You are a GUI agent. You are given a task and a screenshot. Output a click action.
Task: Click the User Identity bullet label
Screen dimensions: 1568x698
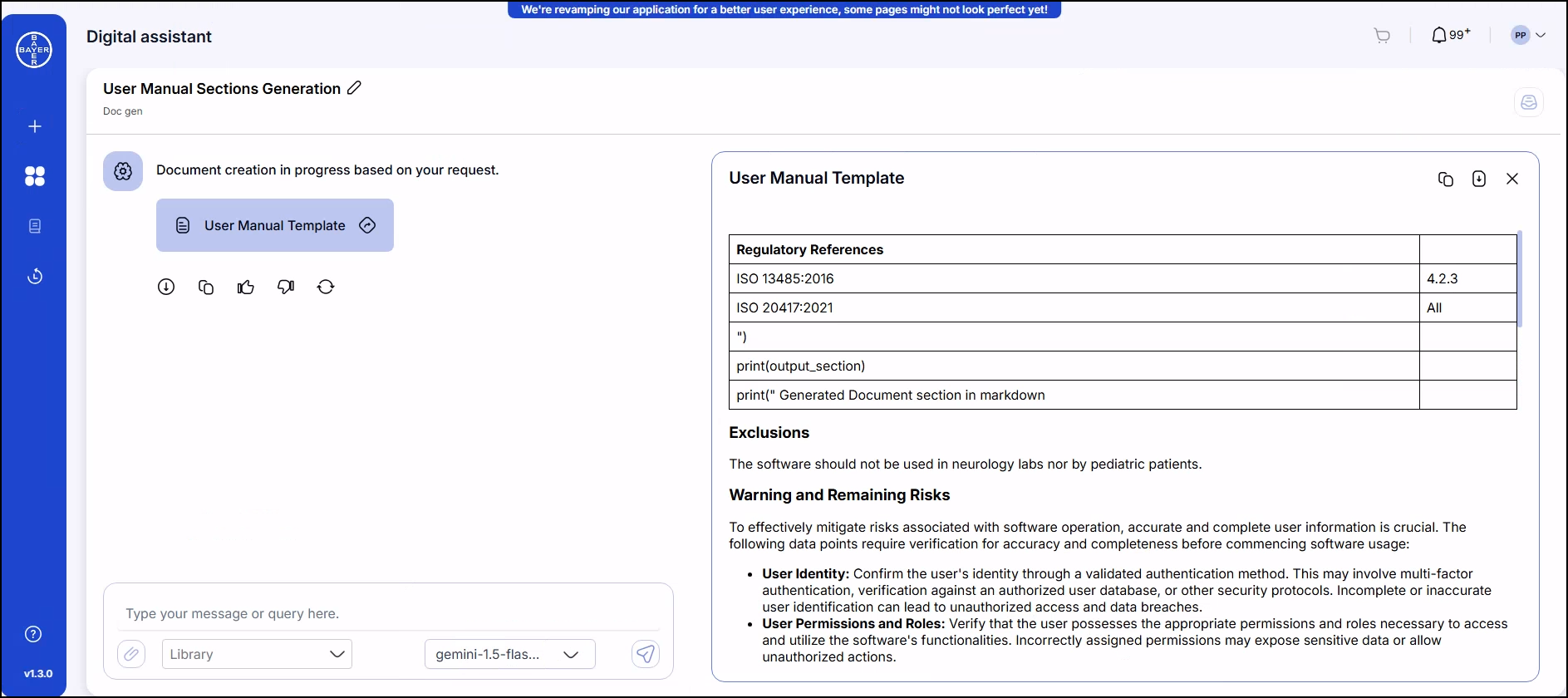click(805, 573)
